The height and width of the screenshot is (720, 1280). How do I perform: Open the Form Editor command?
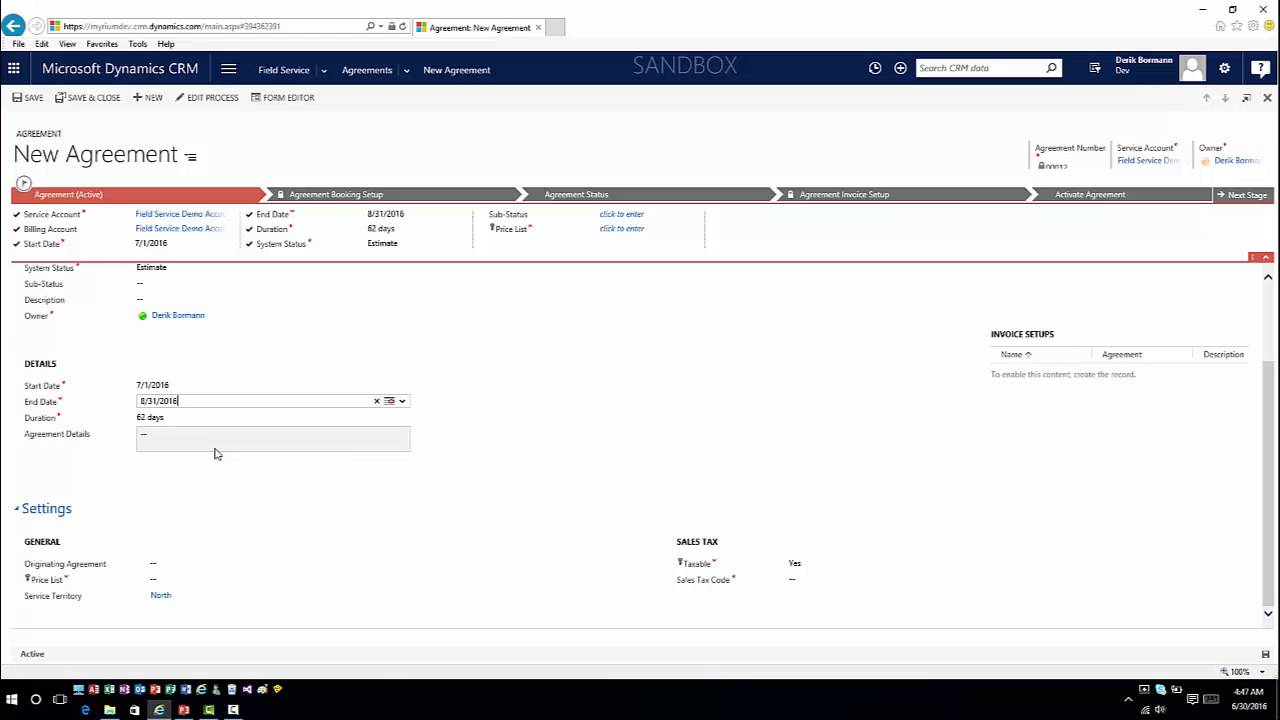coord(283,98)
